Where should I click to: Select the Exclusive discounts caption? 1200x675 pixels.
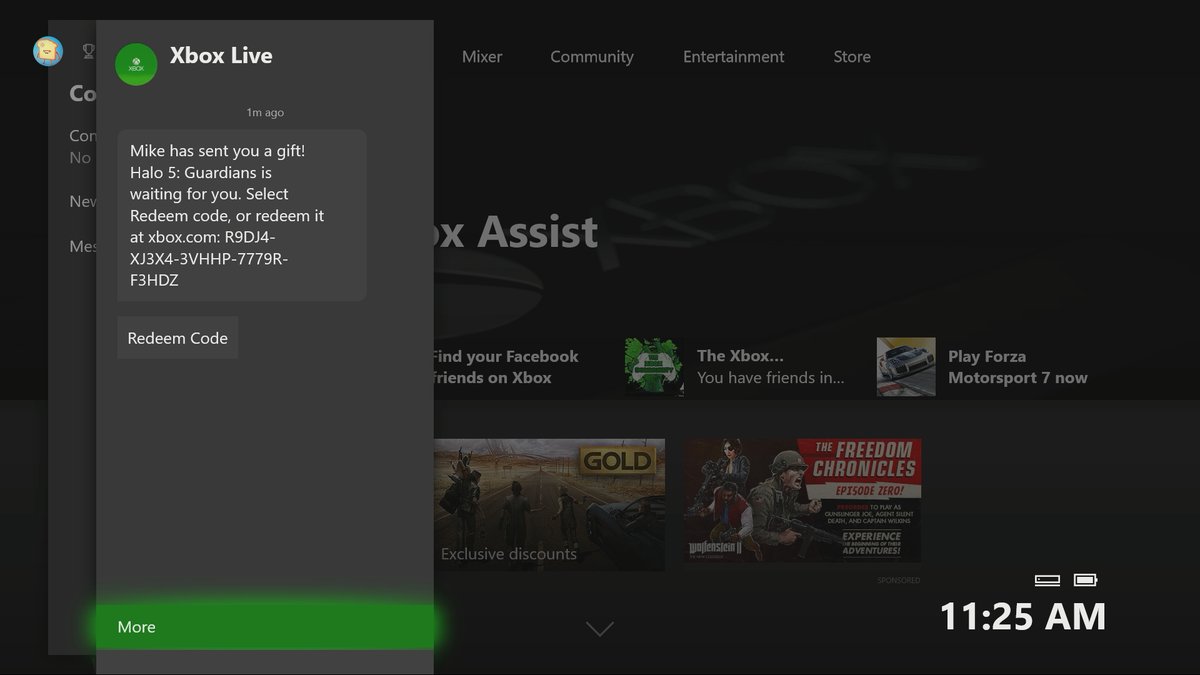[509, 554]
